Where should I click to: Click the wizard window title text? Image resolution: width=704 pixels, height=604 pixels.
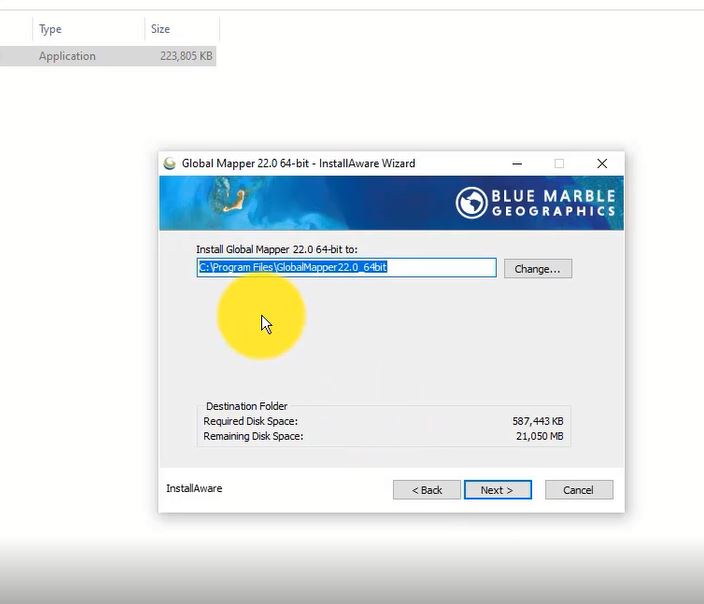298,163
